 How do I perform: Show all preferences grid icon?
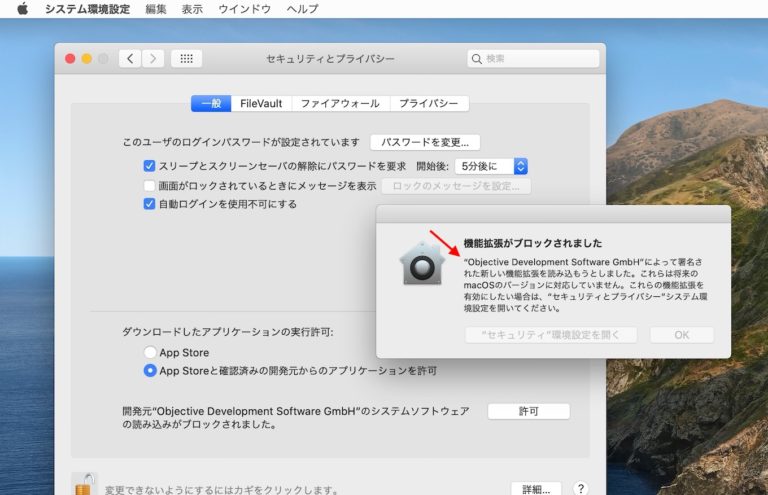tap(186, 59)
